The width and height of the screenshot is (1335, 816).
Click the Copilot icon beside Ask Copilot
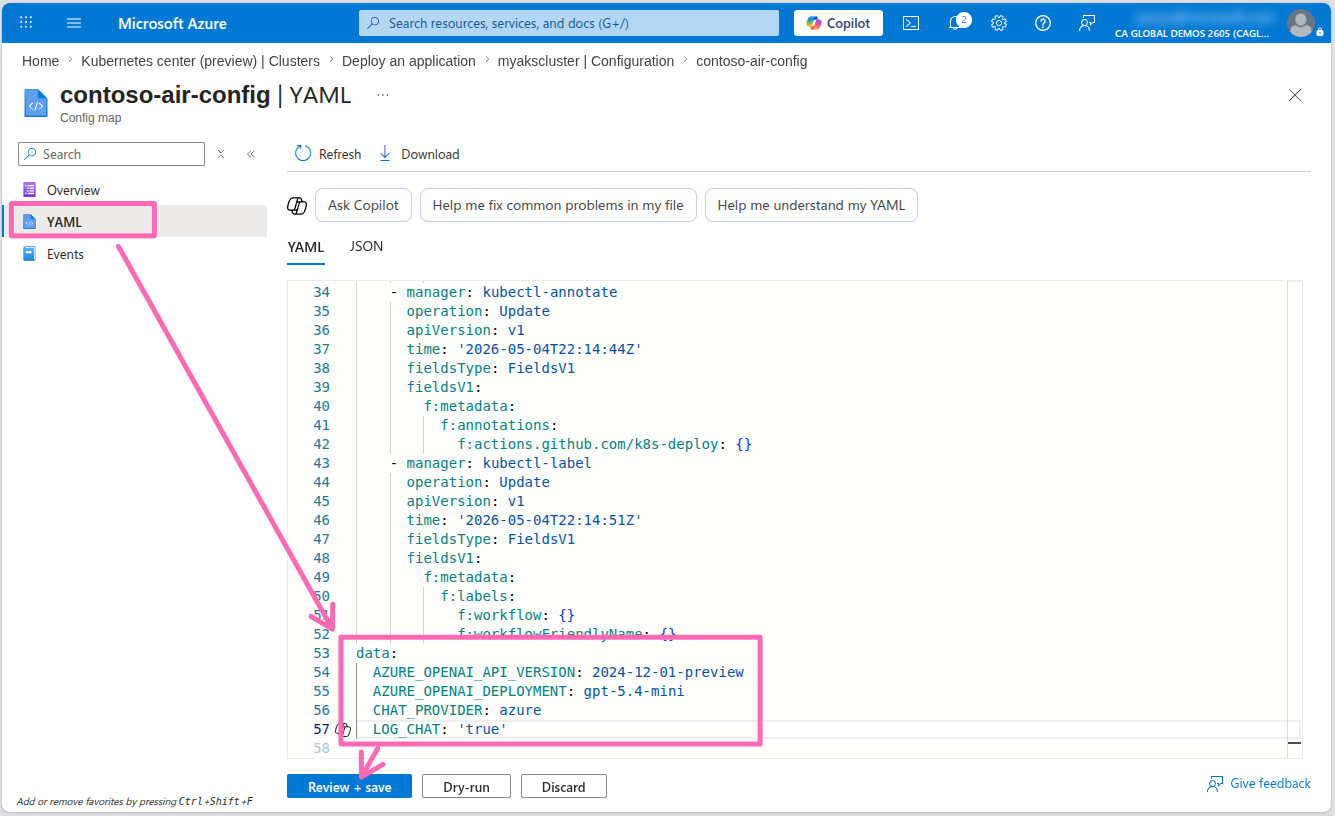(297, 205)
